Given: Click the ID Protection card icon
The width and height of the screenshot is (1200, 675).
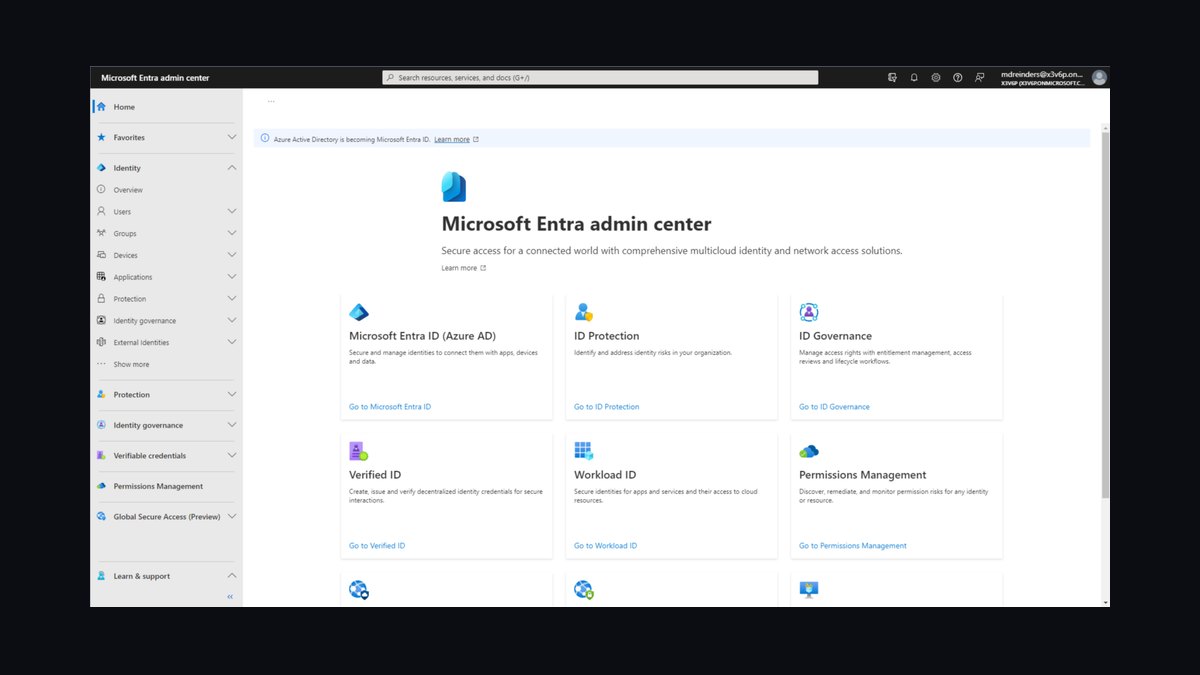Looking at the screenshot, I should point(584,312).
